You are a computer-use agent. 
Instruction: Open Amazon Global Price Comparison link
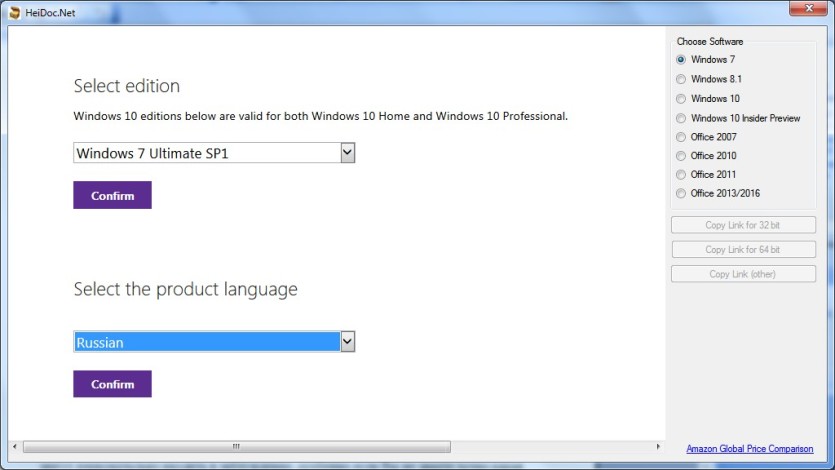coord(749,449)
